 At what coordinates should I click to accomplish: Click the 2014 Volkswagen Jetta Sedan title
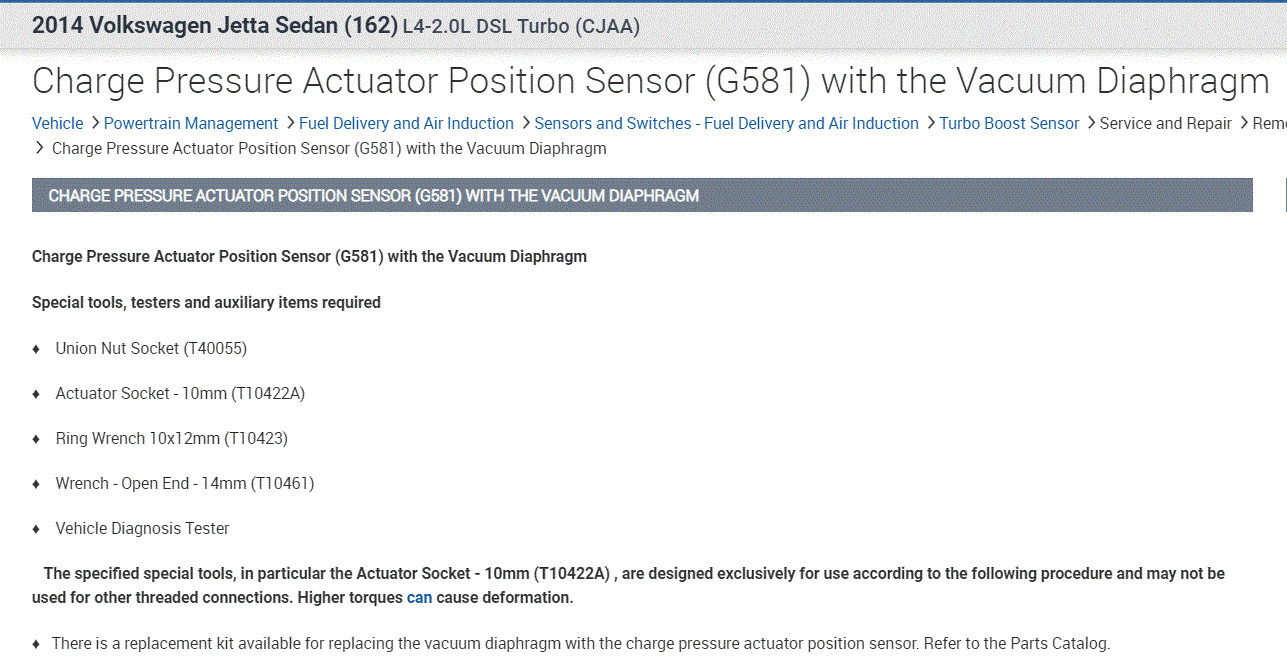tap(215, 26)
